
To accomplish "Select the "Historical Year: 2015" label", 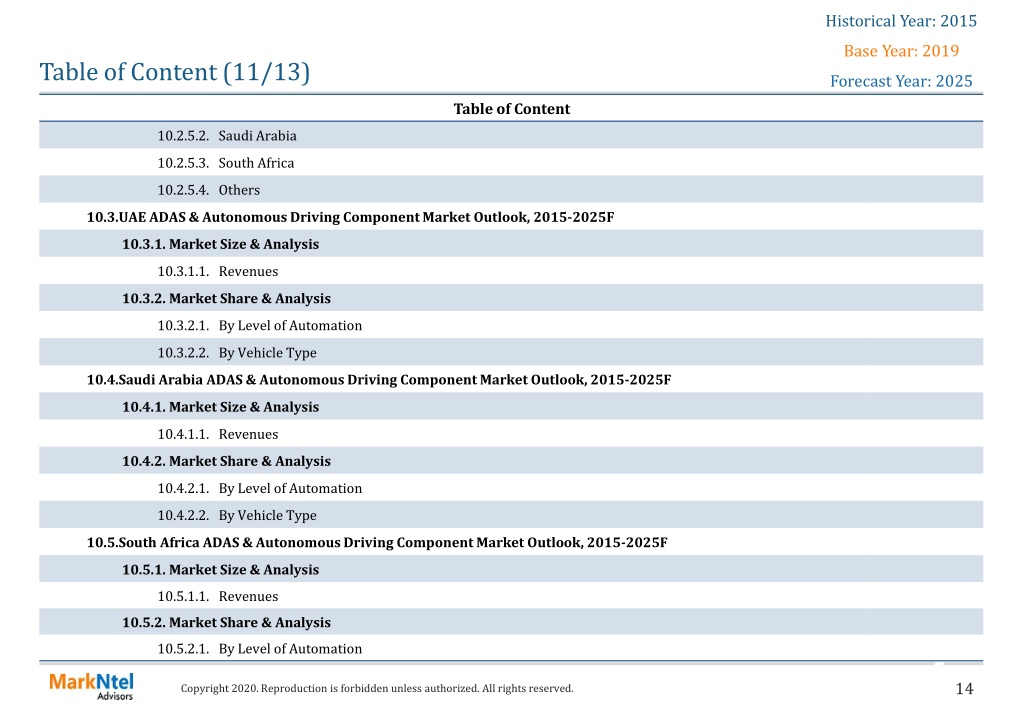I will click(901, 21).
